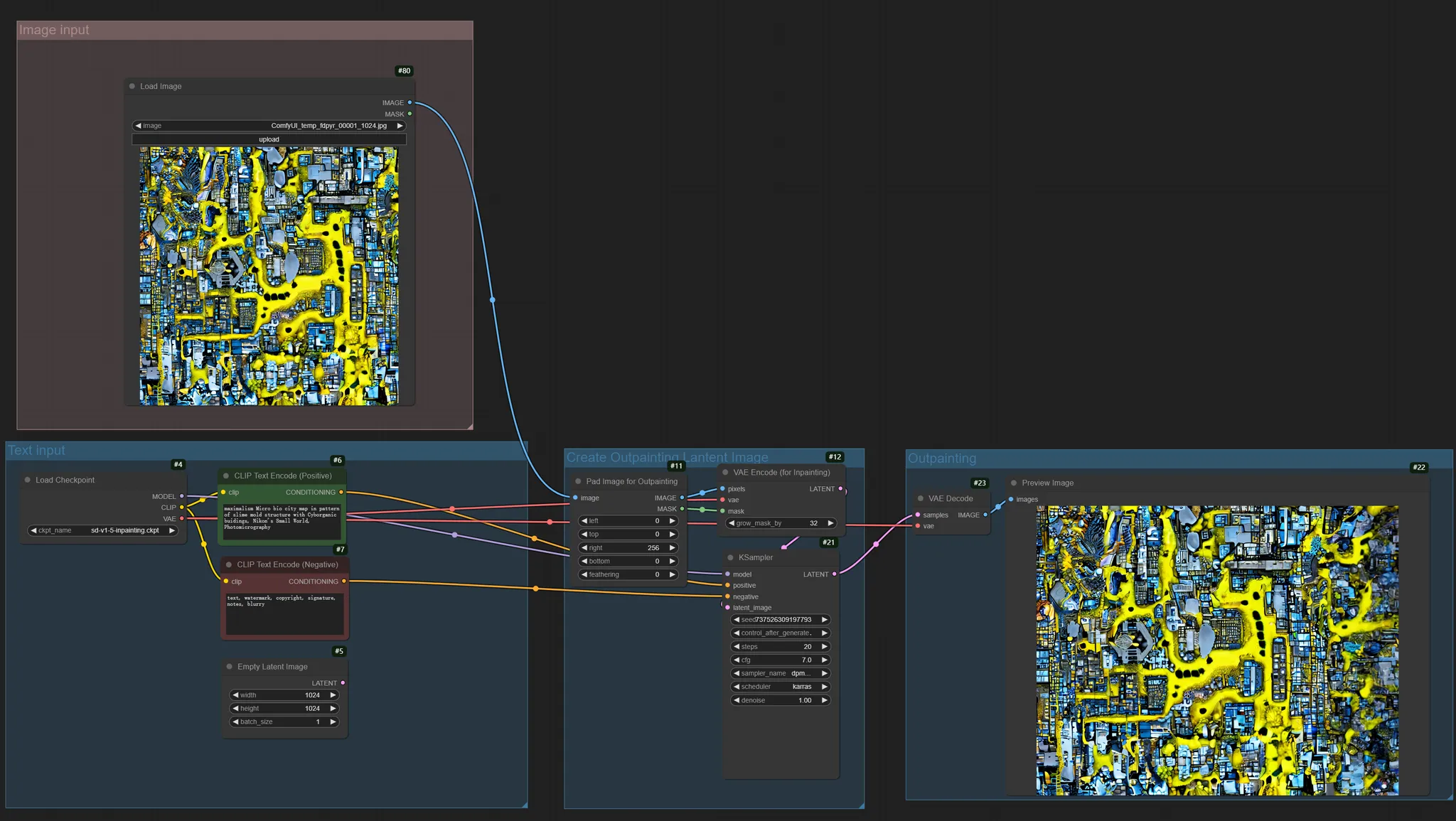The width and height of the screenshot is (1456, 821).
Task: Click the right arrow on the steps widget
Action: point(824,647)
